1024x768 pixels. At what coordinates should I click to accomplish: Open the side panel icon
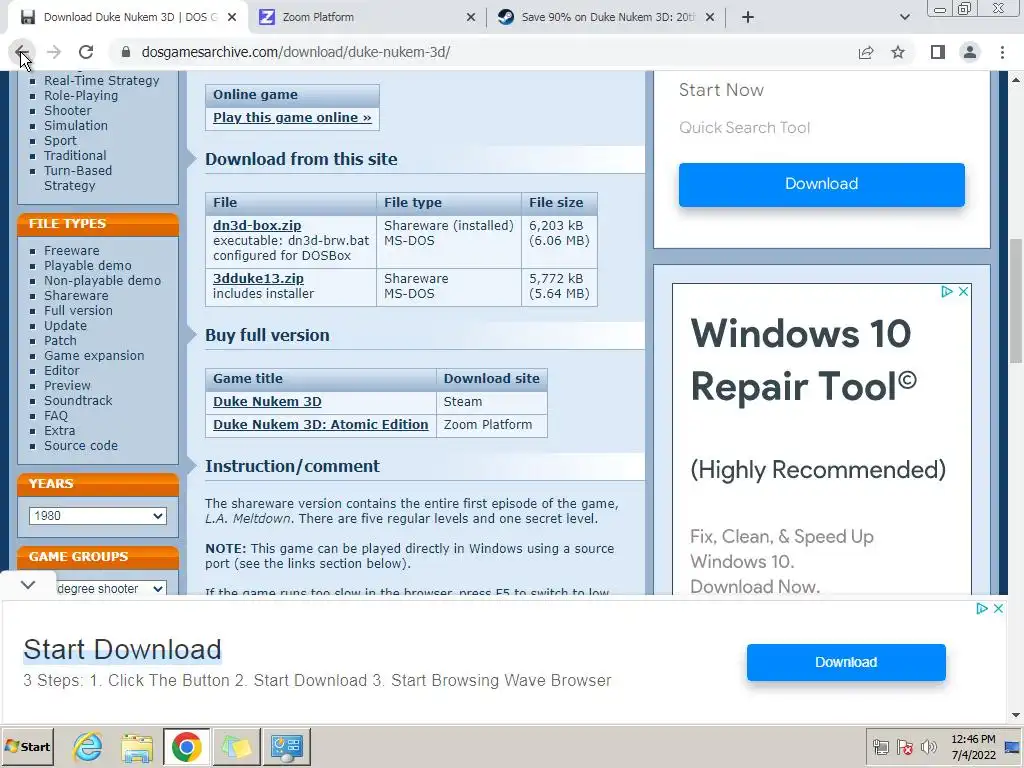coord(938,52)
